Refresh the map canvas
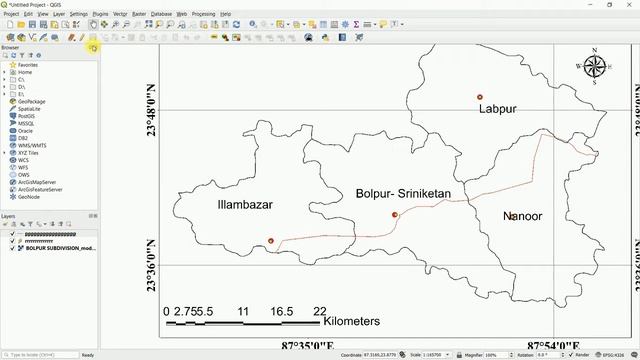640x360 pixels. (x=236, y=25)
